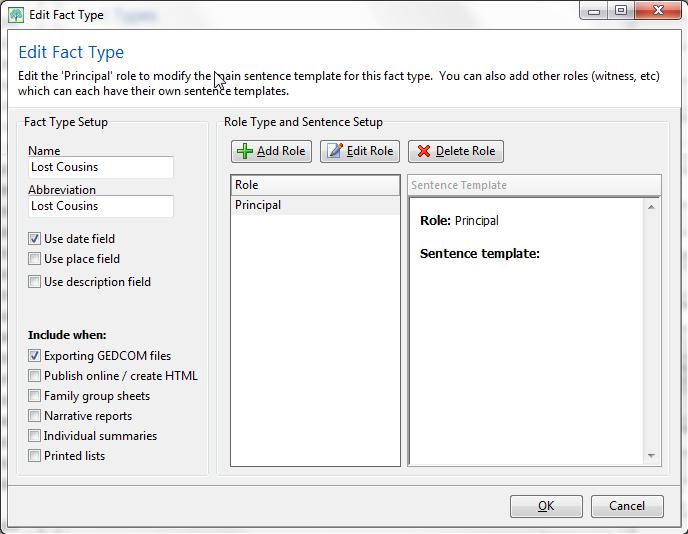Click the tree app icon in title bar
This screenshot has width=688, height=534.
point(16,15)
